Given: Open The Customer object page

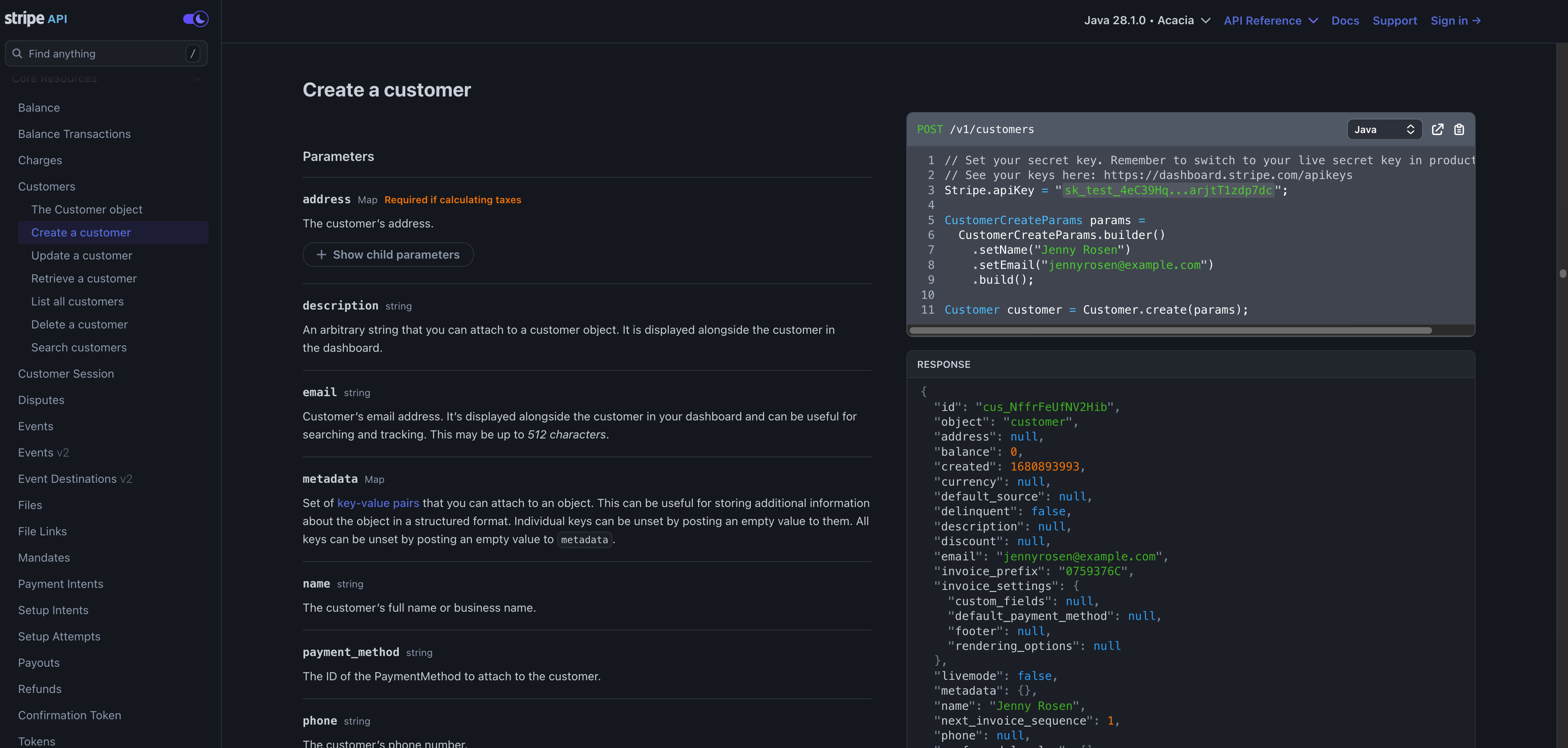Looking at the screenshot, I should tap(86, 209).
